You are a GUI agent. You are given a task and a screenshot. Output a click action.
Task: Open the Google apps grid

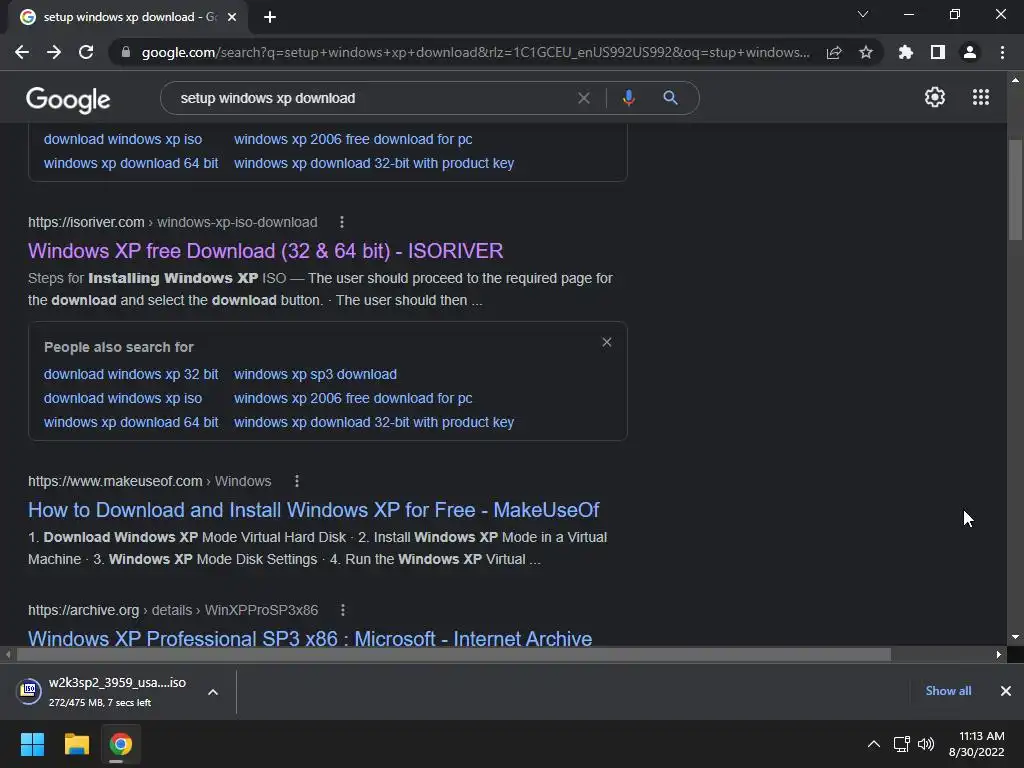tap(980, 97)
